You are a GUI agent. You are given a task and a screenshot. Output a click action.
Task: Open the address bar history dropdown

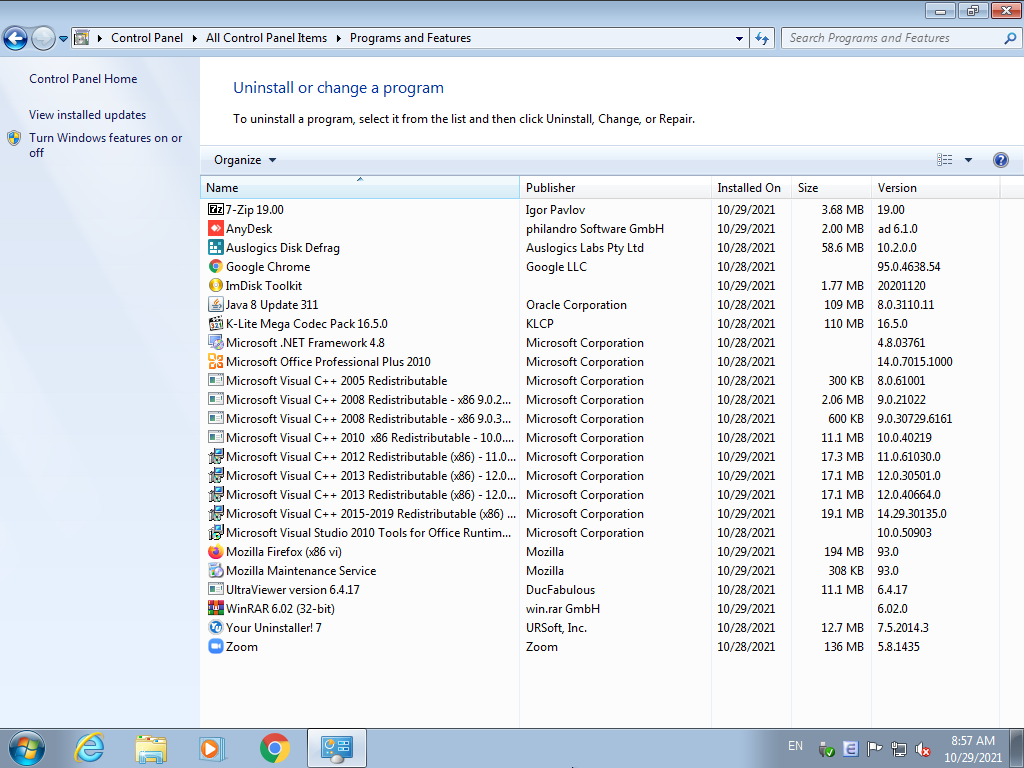point(739,38)
